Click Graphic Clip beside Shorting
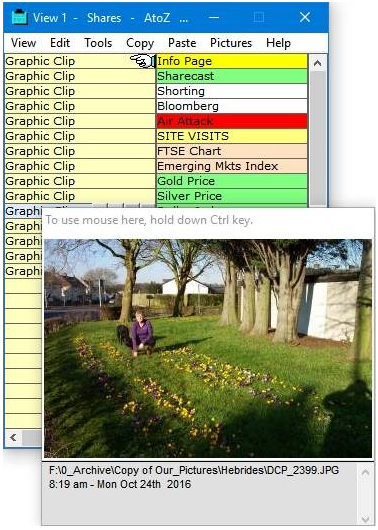Viewport: 378px width, 530px height. click(x=80, y=91)
